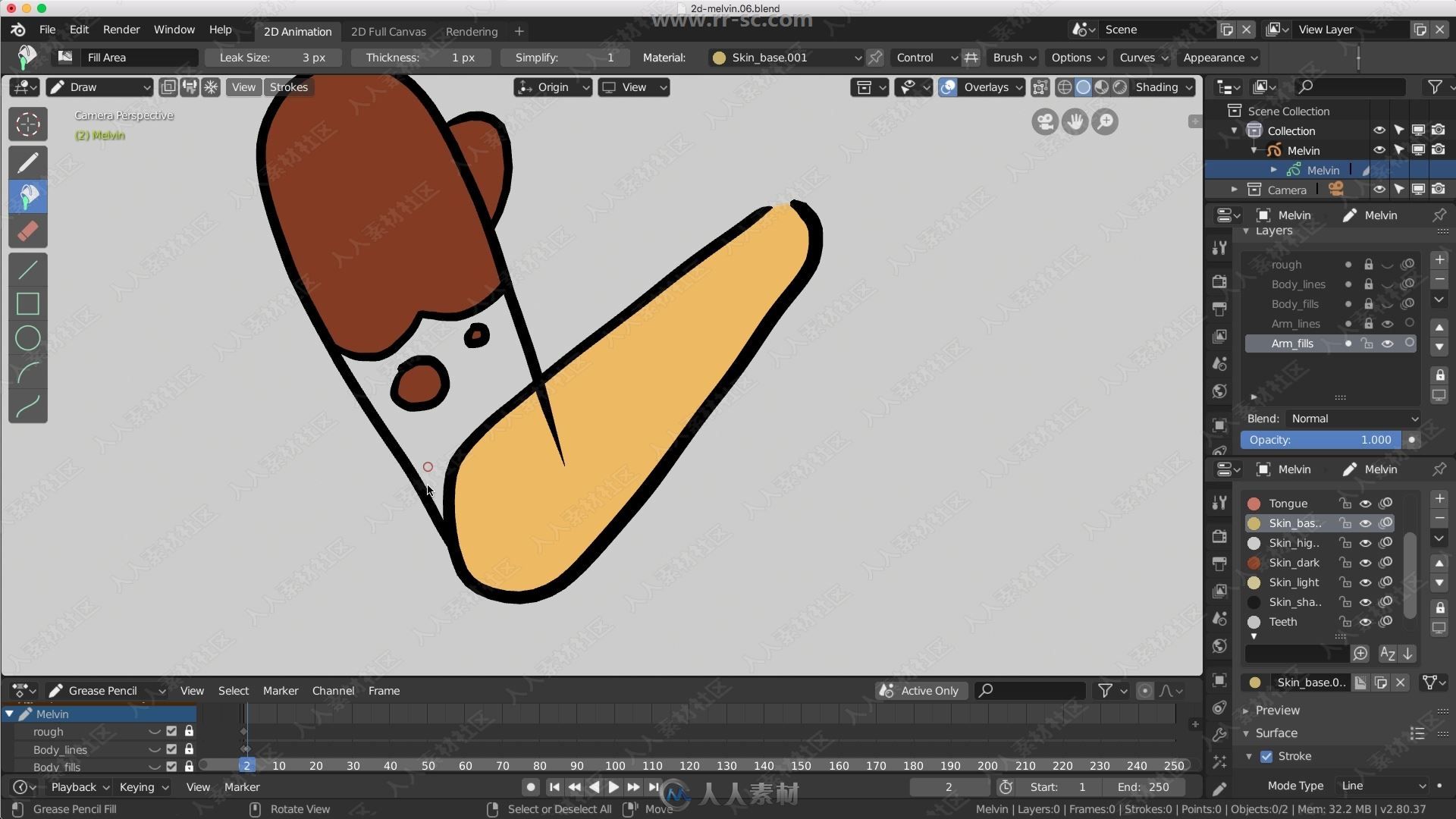Expand the Camera collection in outliner
This screenshot has width=1456, height=819.
tap(1234, 190)
